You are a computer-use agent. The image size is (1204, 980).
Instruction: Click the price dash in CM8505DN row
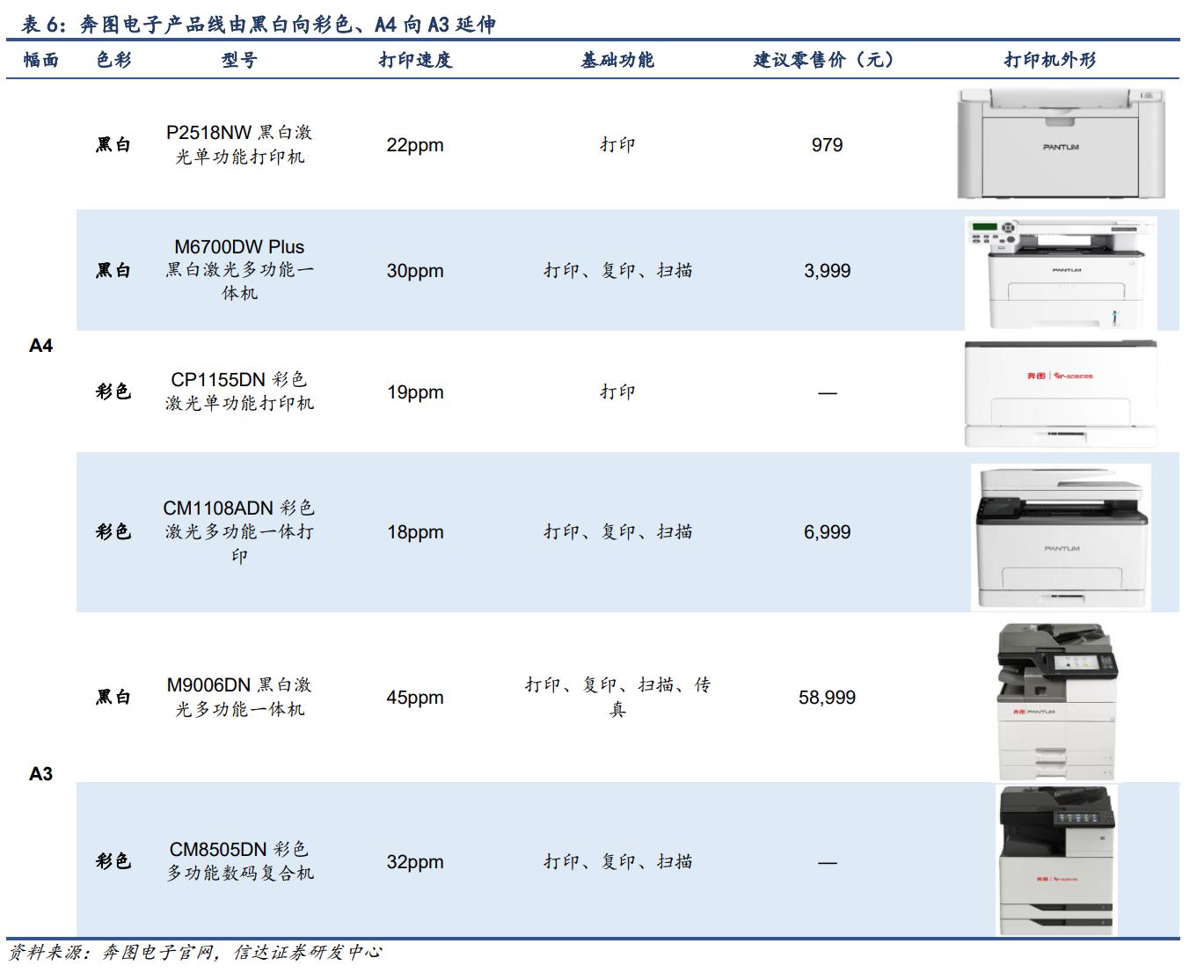pyautogui.click(x=827, y=863)
